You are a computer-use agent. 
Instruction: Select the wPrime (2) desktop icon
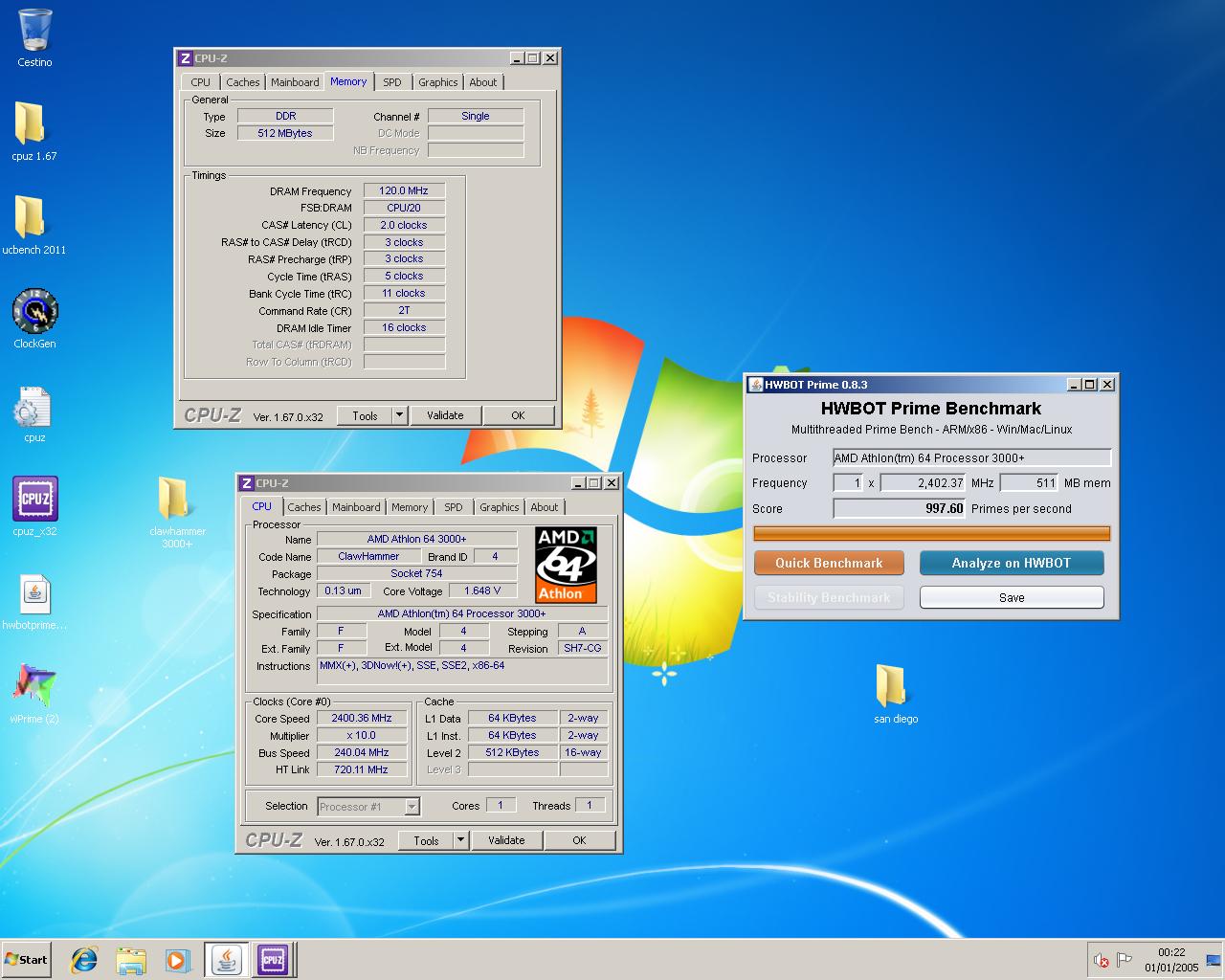[x=34, y=686]
